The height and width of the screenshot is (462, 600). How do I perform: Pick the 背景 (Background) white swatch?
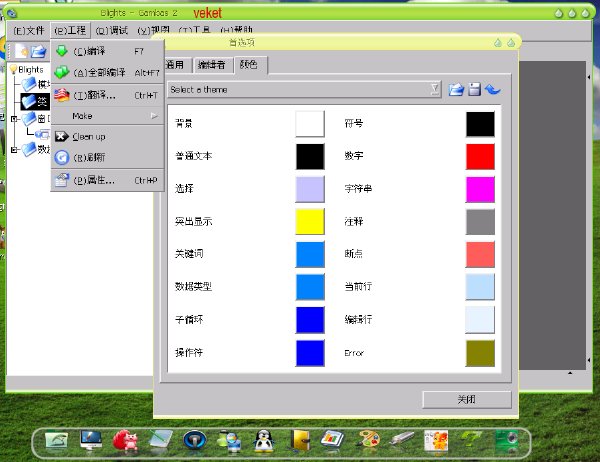(x=310, y=124)
